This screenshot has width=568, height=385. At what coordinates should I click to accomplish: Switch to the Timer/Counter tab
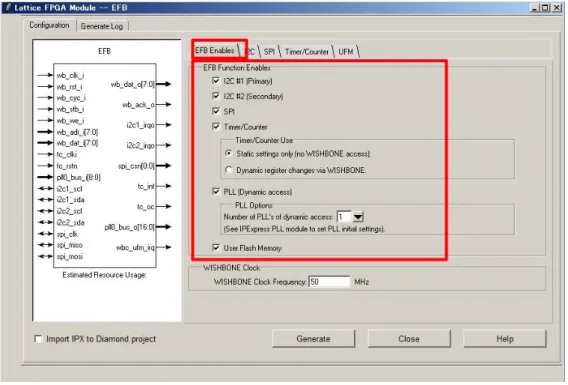tap(307, 52)
